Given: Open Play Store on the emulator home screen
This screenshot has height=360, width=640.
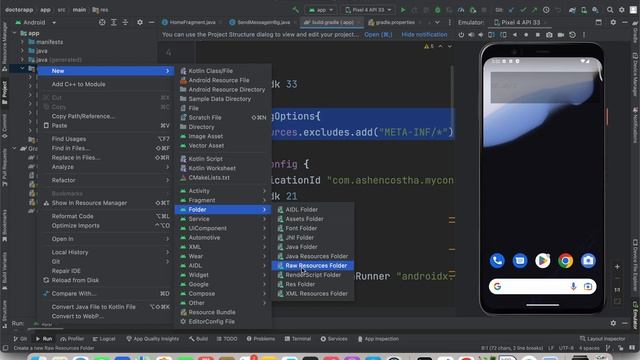Looking at the screenshot, I should pyautogui.click(x=542, y=260).
